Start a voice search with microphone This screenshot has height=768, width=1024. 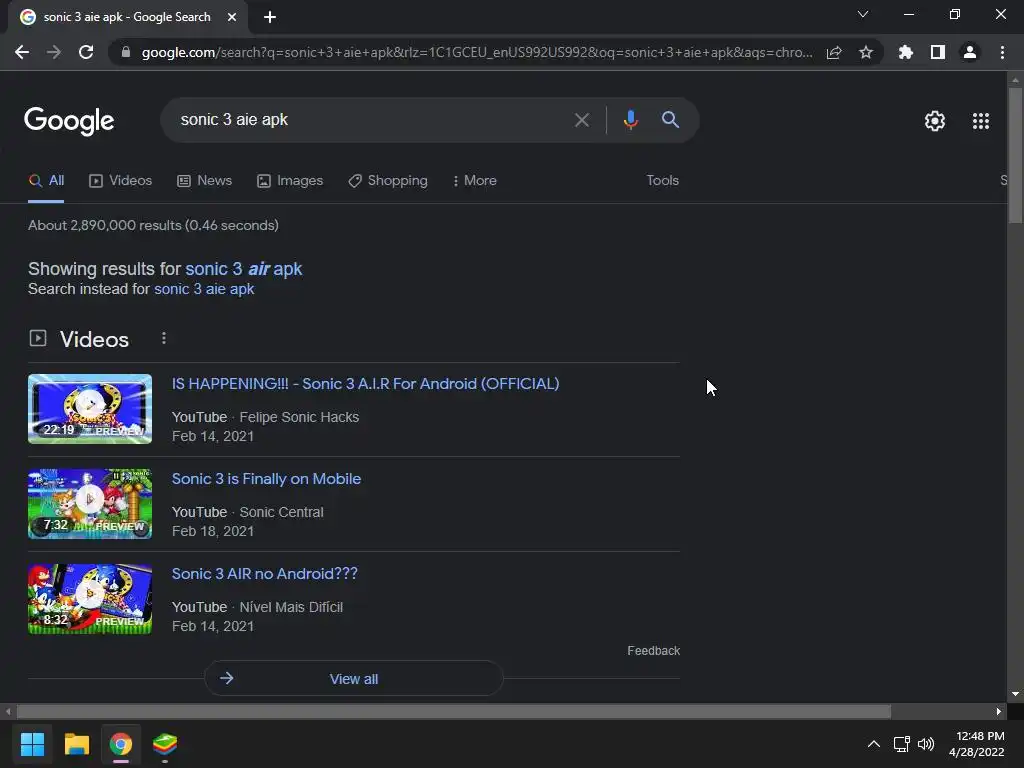pos(630,120)
